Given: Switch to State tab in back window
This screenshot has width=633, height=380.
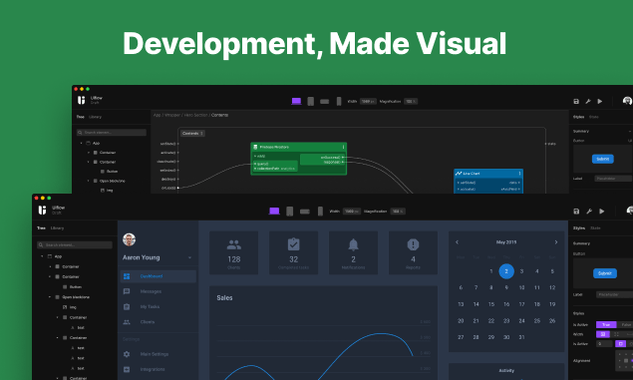Looking at the screenshot, I should 593,117.
